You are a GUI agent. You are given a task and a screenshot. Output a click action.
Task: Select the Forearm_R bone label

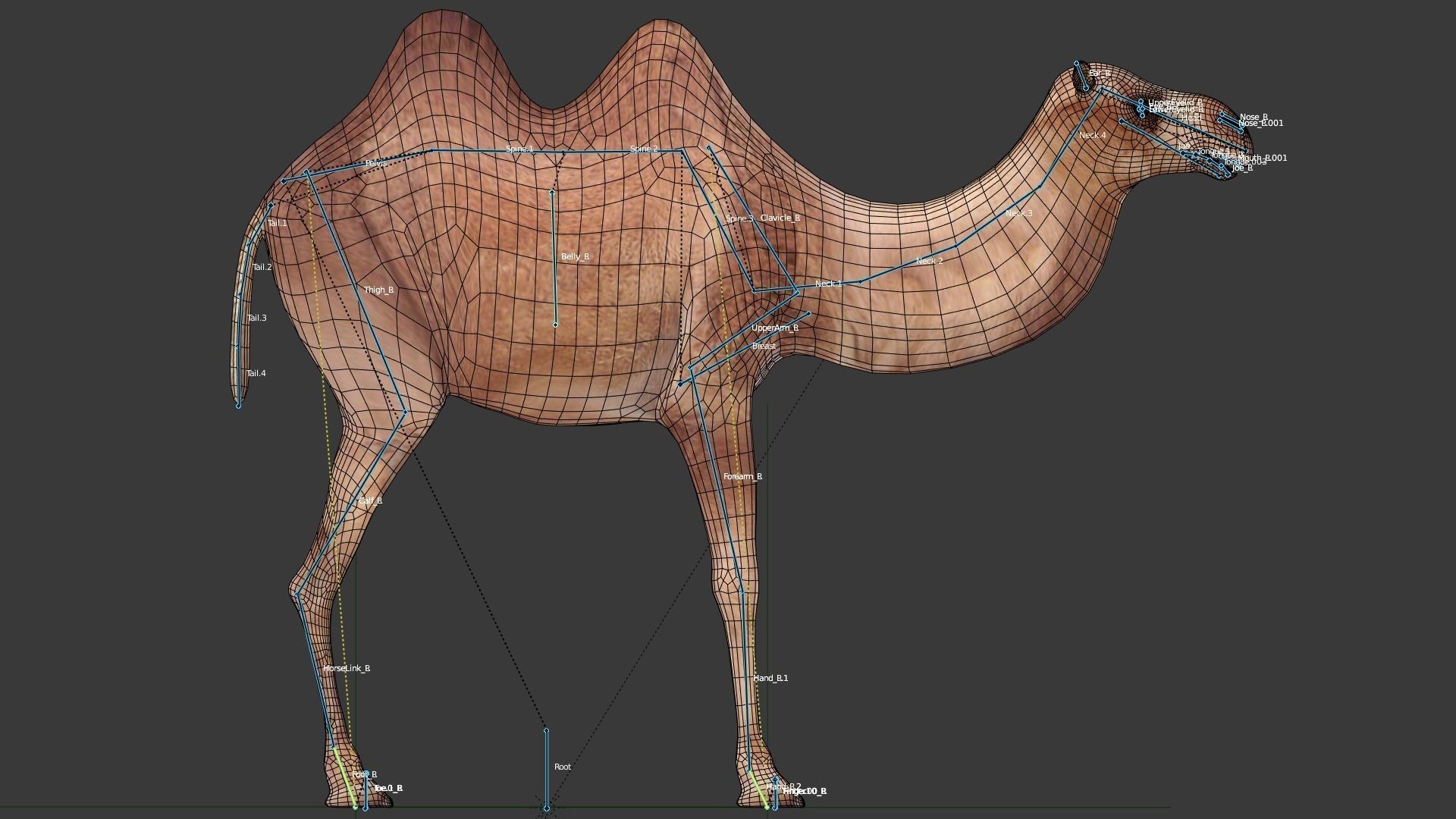[x=742, y=477]
